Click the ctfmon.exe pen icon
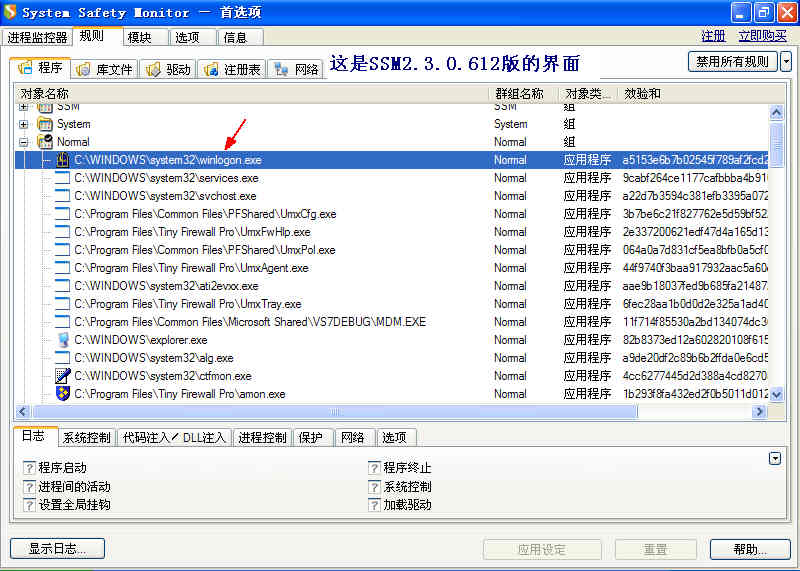800x571 pixels. [62, 376]
